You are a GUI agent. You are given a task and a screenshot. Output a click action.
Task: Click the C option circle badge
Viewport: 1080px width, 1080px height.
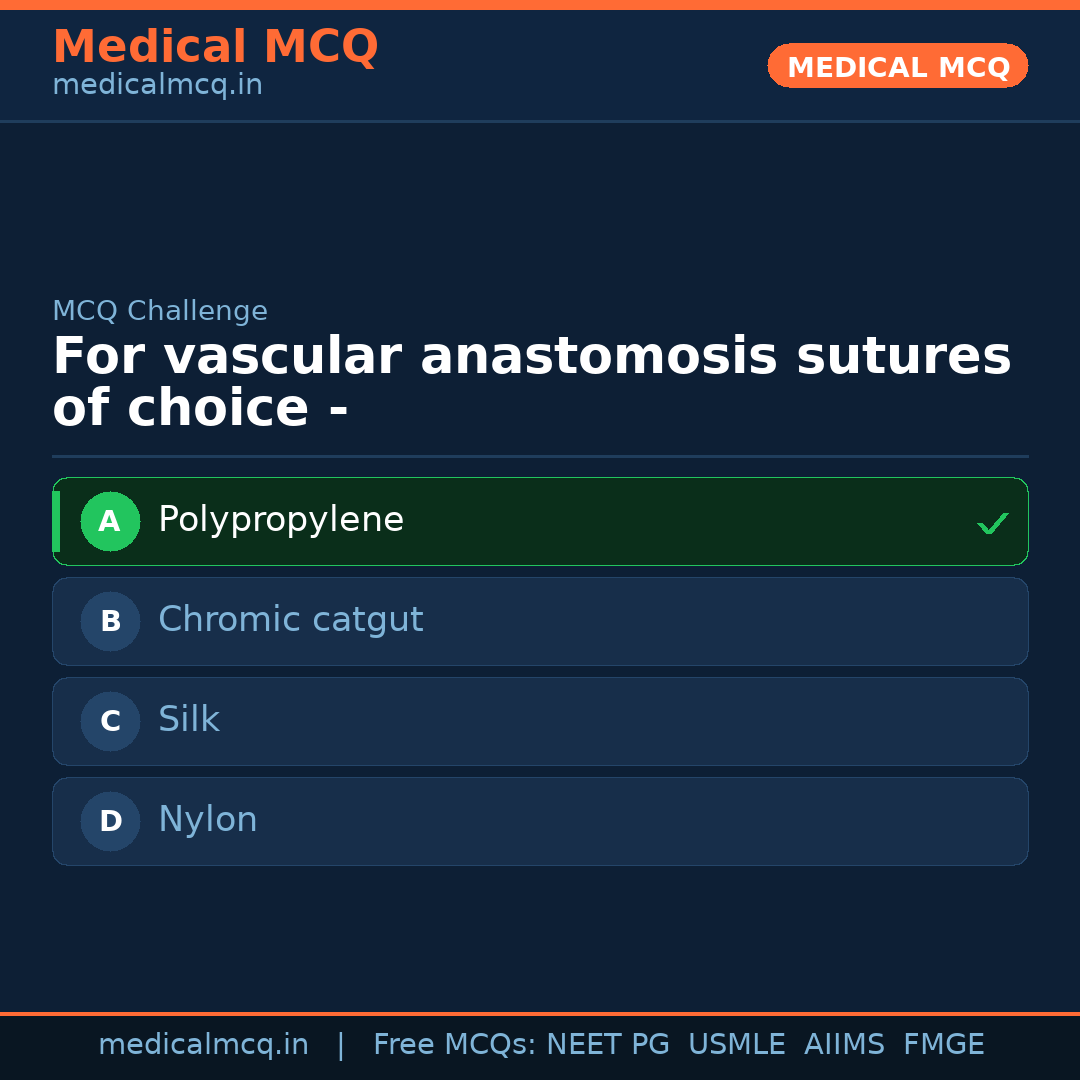point(110,721)
